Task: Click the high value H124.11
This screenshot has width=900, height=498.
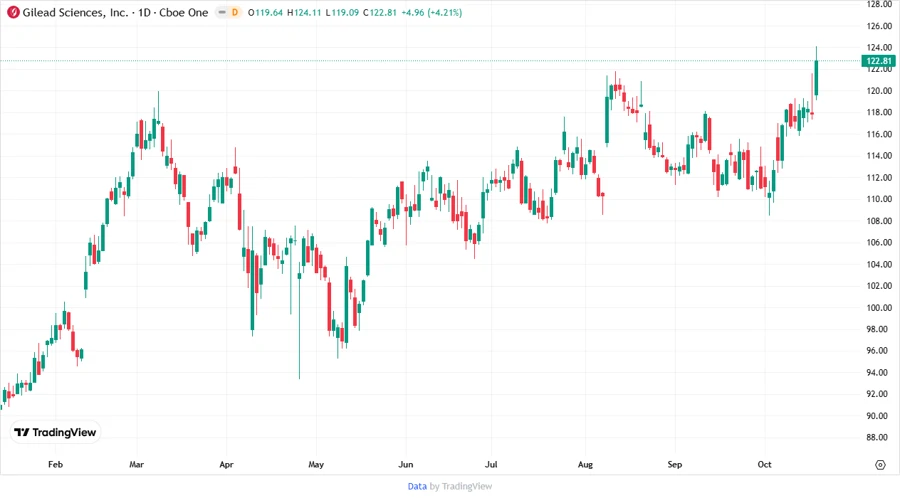Action: tap(304, 13)
